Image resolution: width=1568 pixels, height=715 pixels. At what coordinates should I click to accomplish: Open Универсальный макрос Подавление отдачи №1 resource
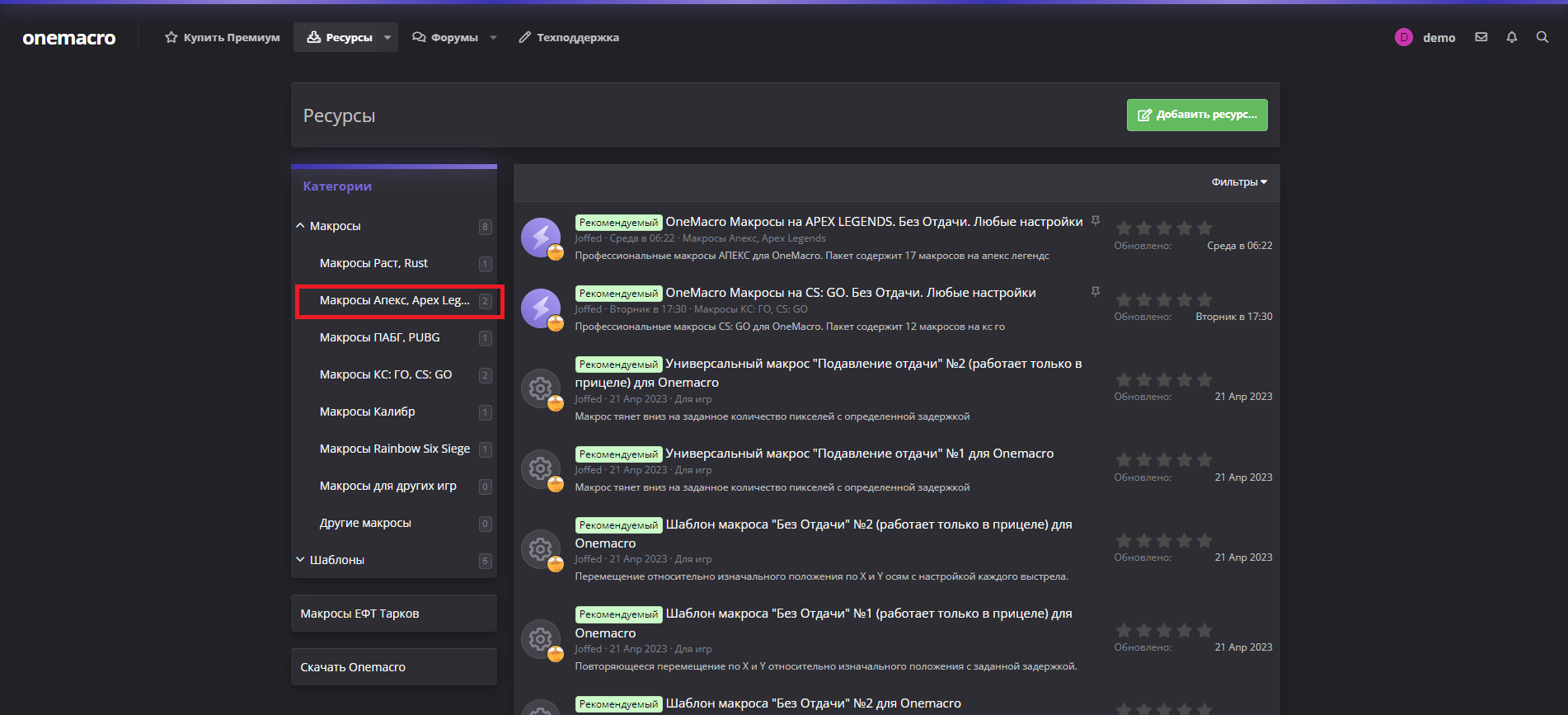(x=859, y=454)
